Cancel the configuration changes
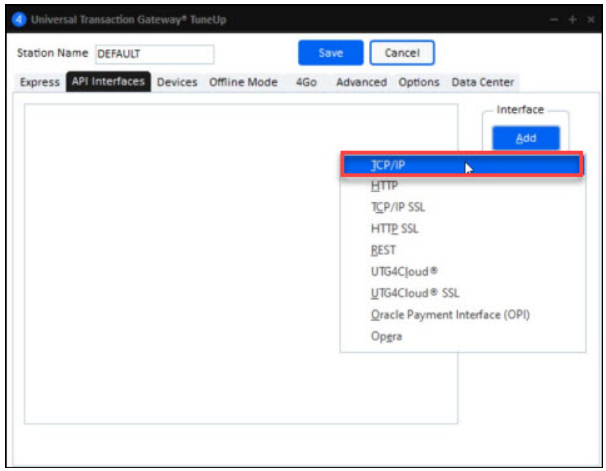This screenshot has width=606, height=471. [402, 53]
